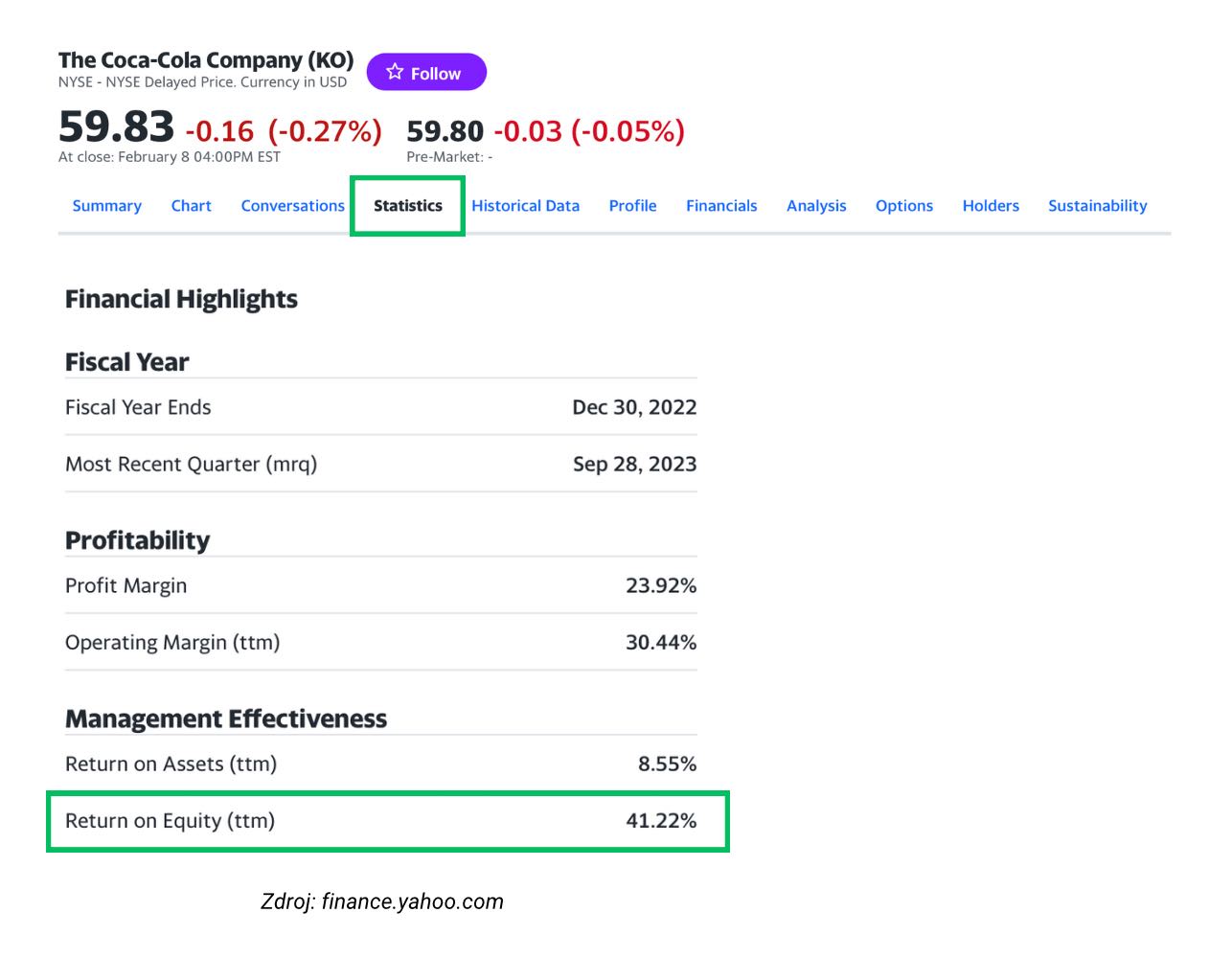Open the Conversations tab
1232x958 pixels.
click(293, 206)
